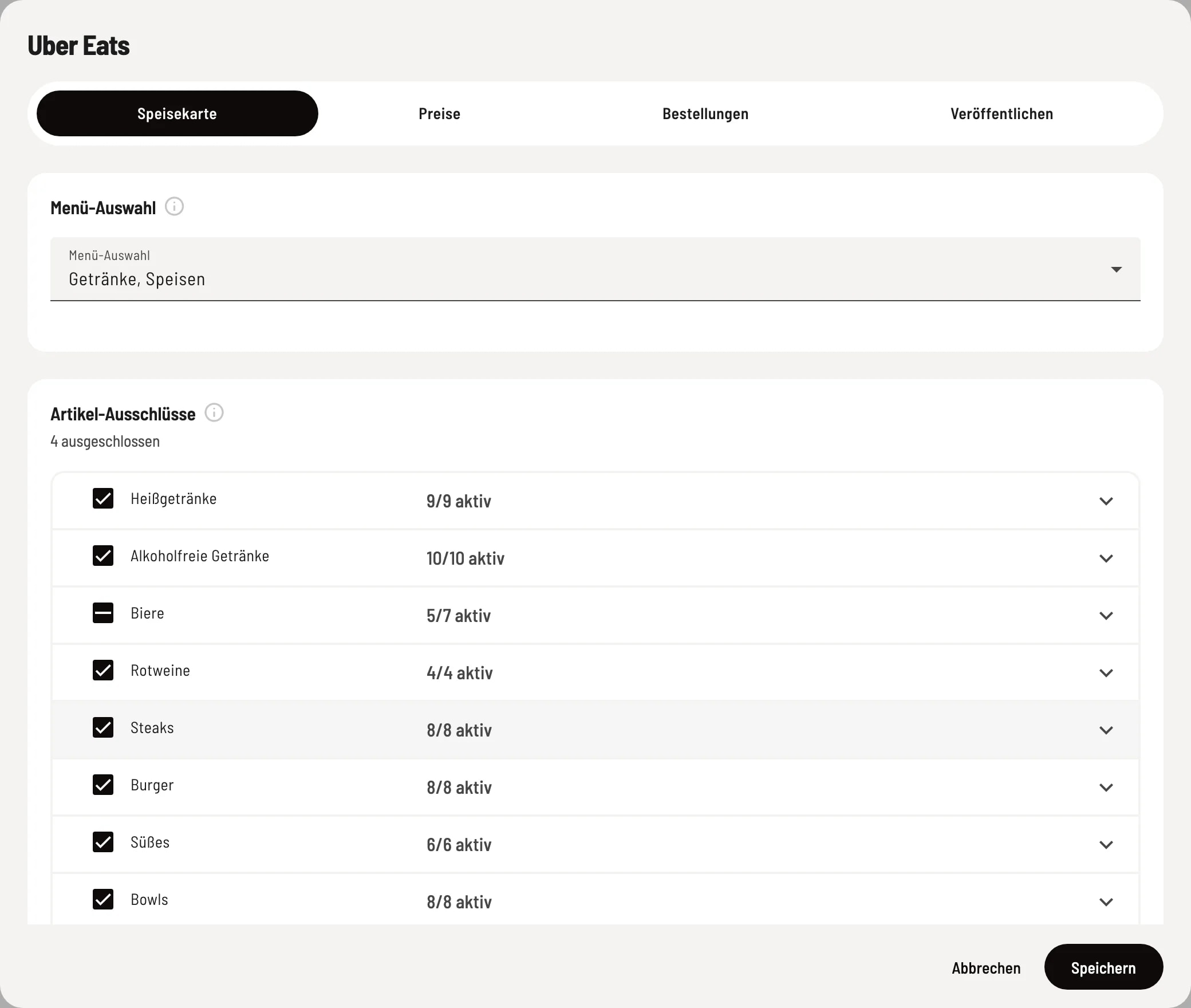Open the Menü-Auswahl dropdown

[x=595, y=269]
